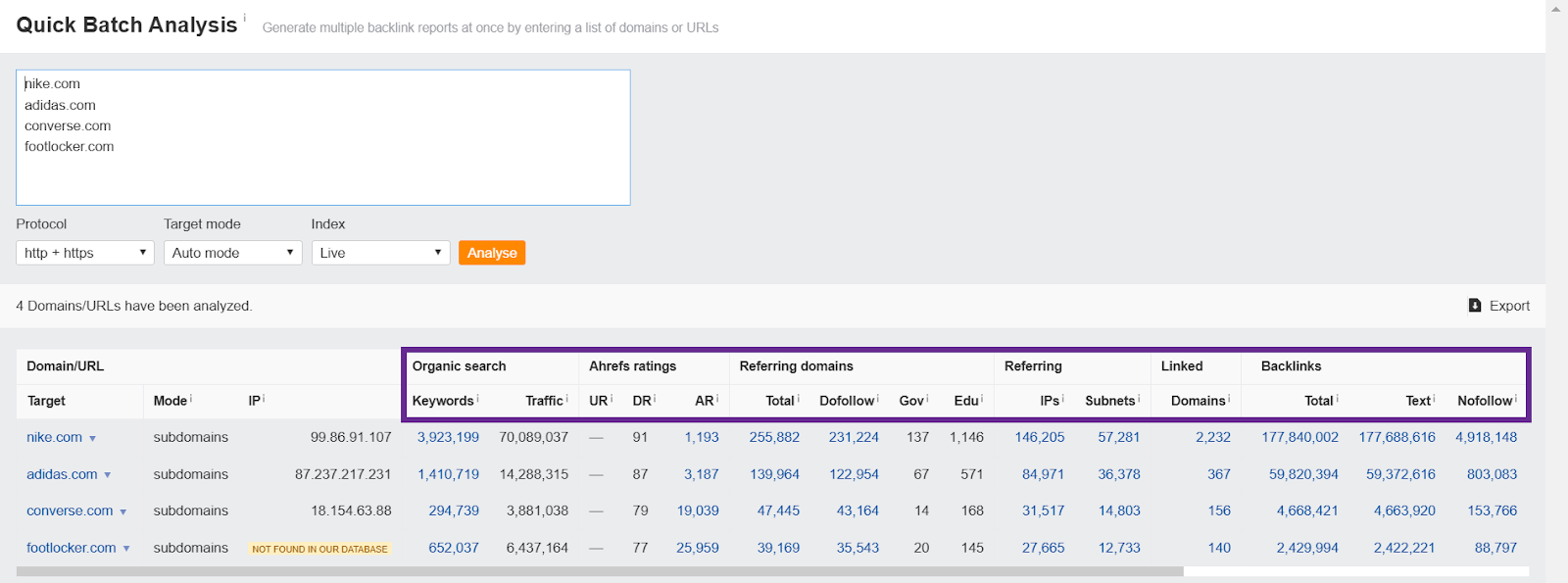Open adidas.com text backlinks 59,372,616

(x=1400, y=474)
